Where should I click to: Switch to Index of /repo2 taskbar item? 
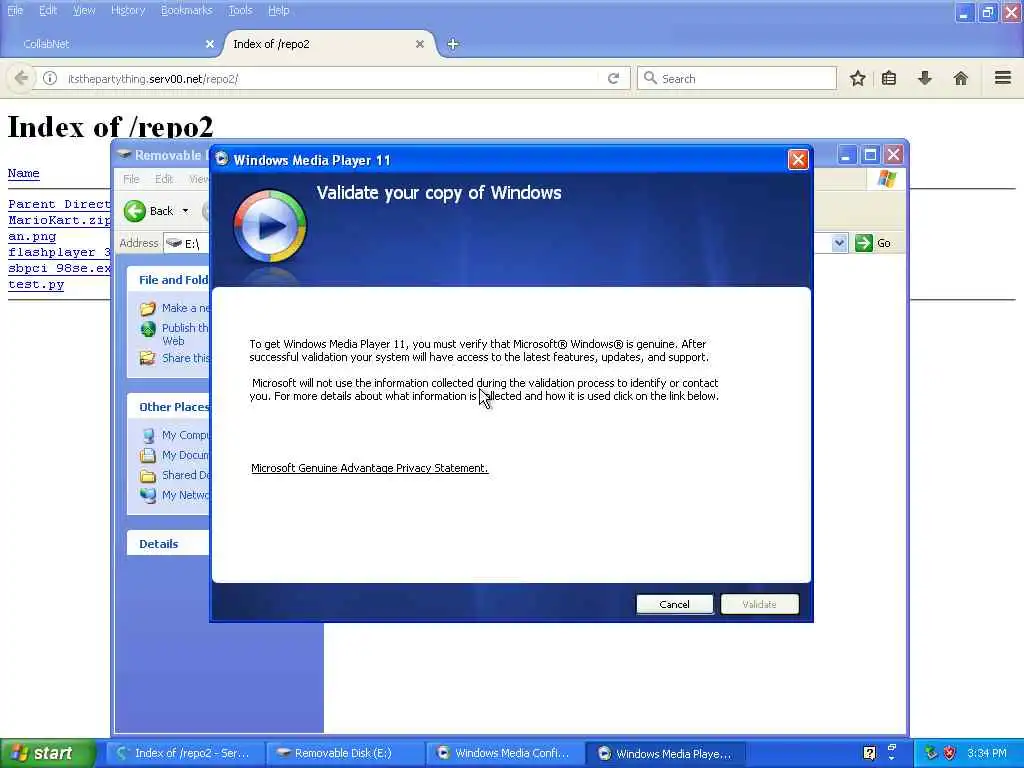186,753
